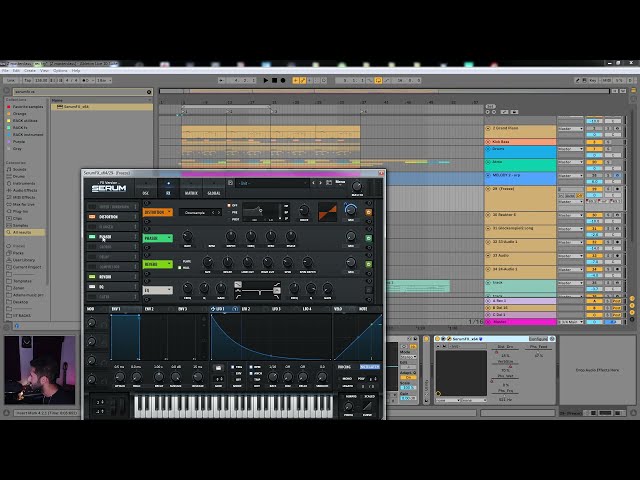The width and height of the screenshot is (640, 480).
Task: Click the Tap tempo button
Action: (x=27, y=80)
